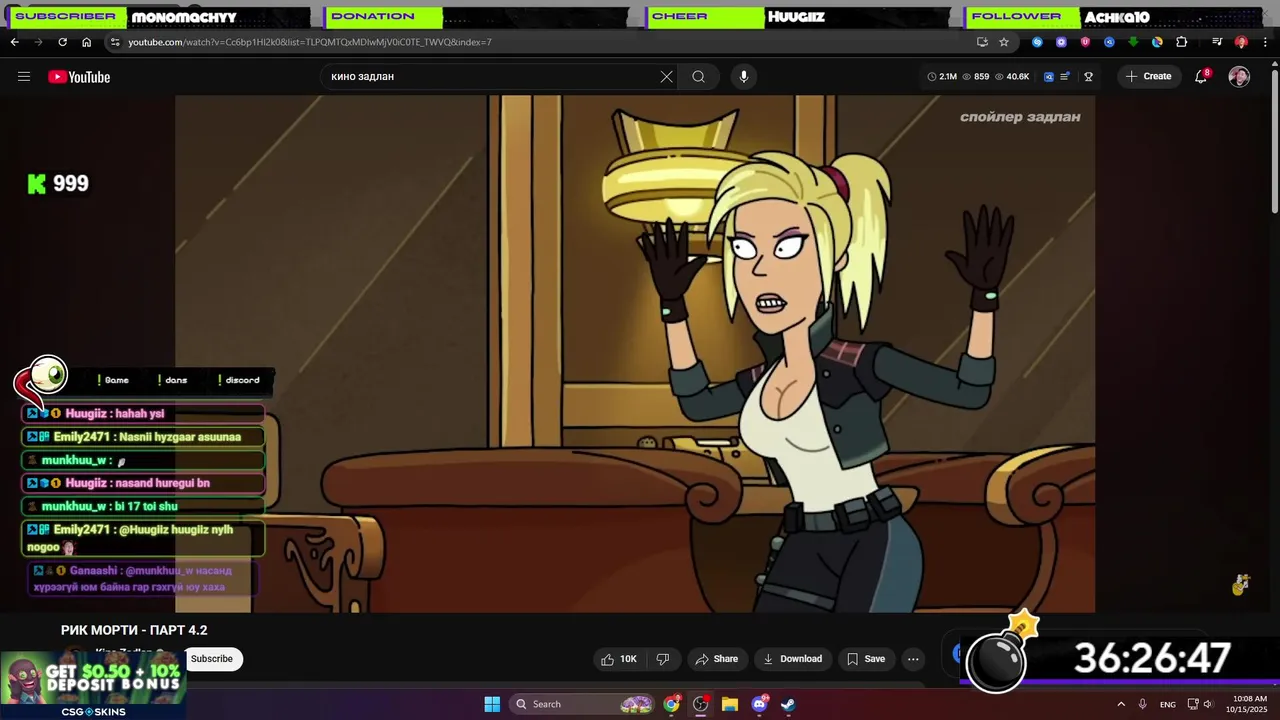The image size is (1280, 720).
Task: Click the 859 views statistic
Action: pos(975,77)
